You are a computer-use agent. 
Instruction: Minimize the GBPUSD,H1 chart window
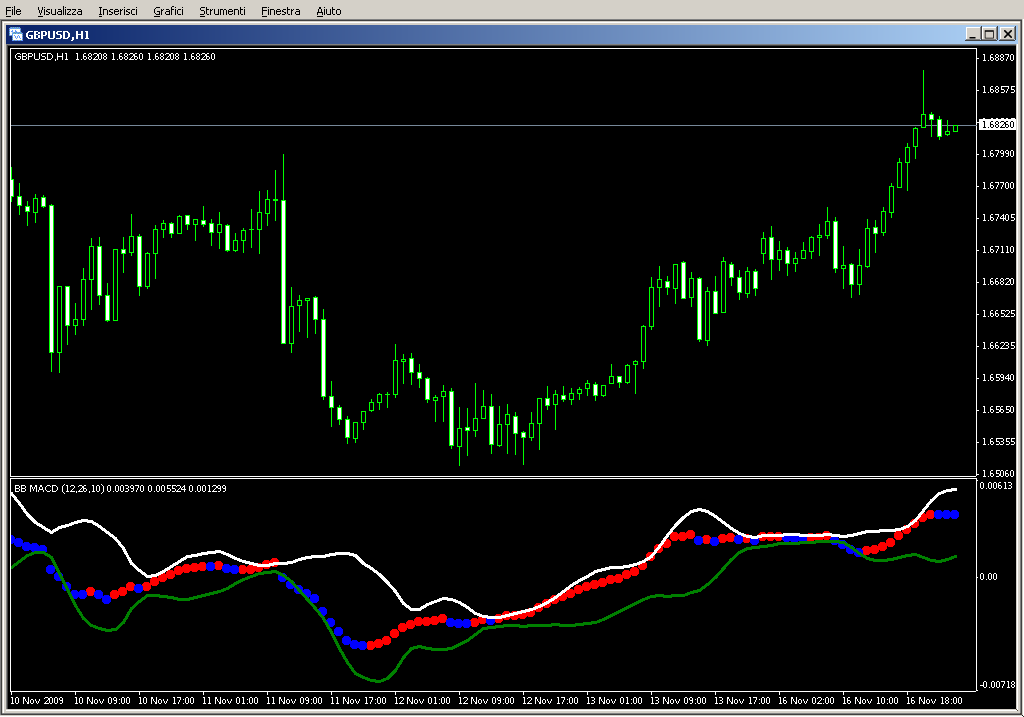click(972, 34)
